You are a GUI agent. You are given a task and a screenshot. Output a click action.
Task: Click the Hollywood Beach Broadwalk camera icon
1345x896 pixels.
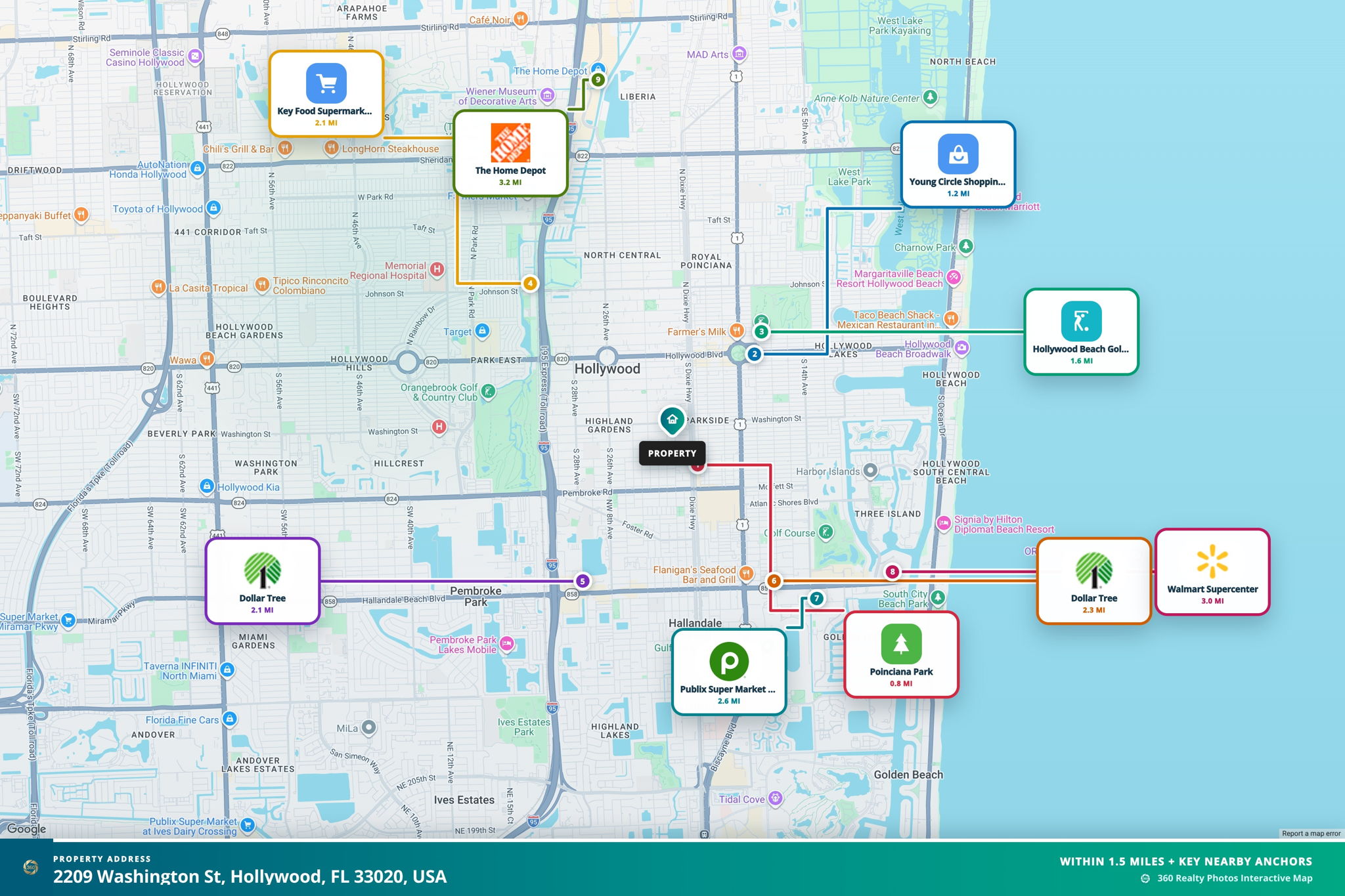click(961, 348)
